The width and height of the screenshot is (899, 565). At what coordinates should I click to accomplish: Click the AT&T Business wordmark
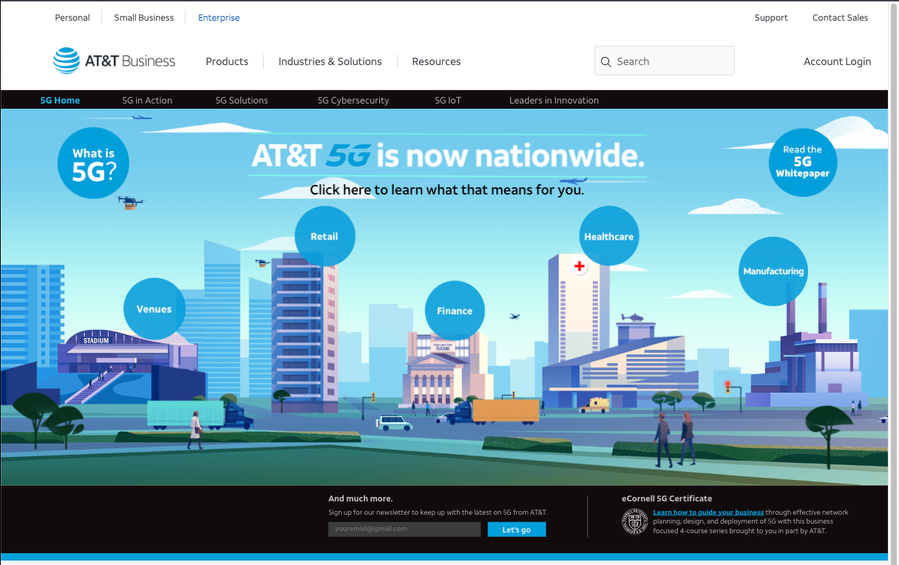point(130,61)
